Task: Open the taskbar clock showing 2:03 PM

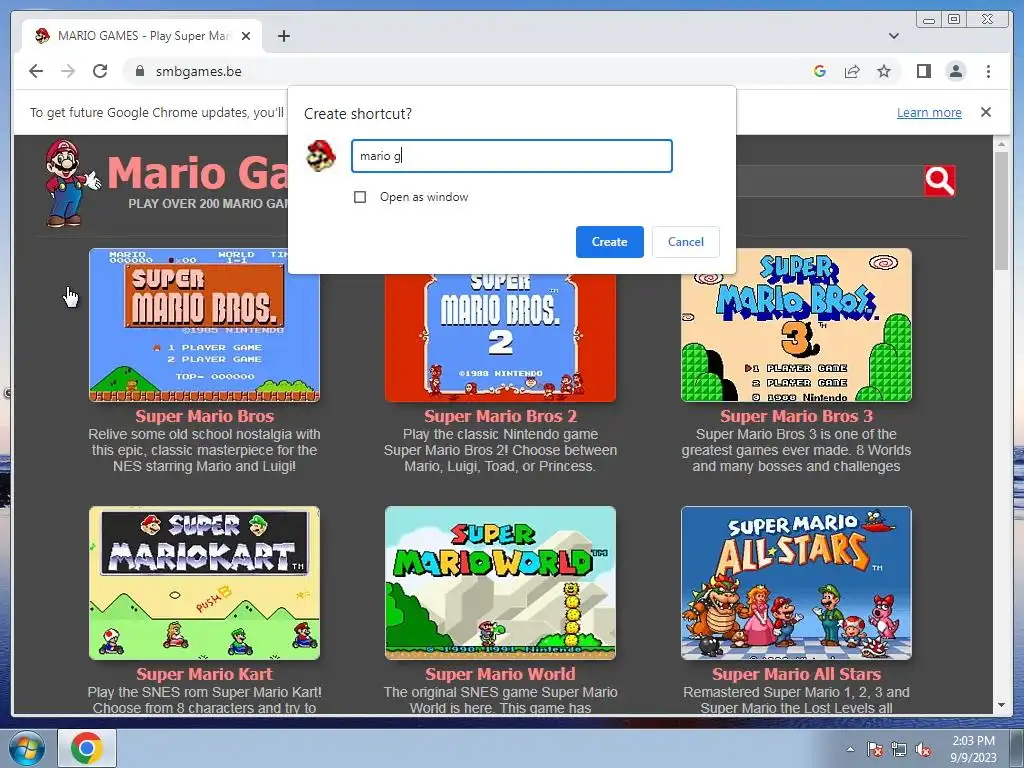Action: coord(973,748)
